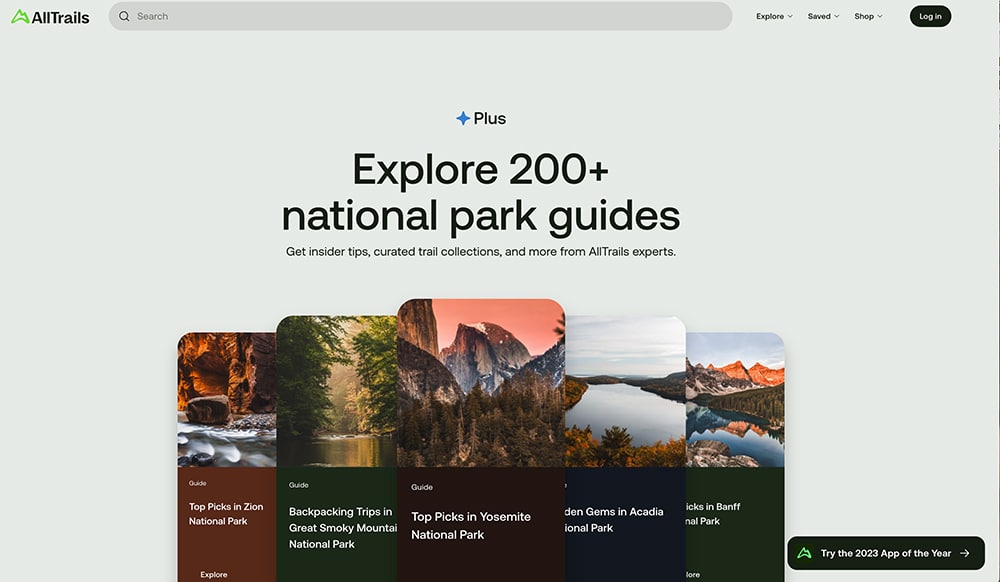
Task: Click the Log in button
Action: pos(930,17)
